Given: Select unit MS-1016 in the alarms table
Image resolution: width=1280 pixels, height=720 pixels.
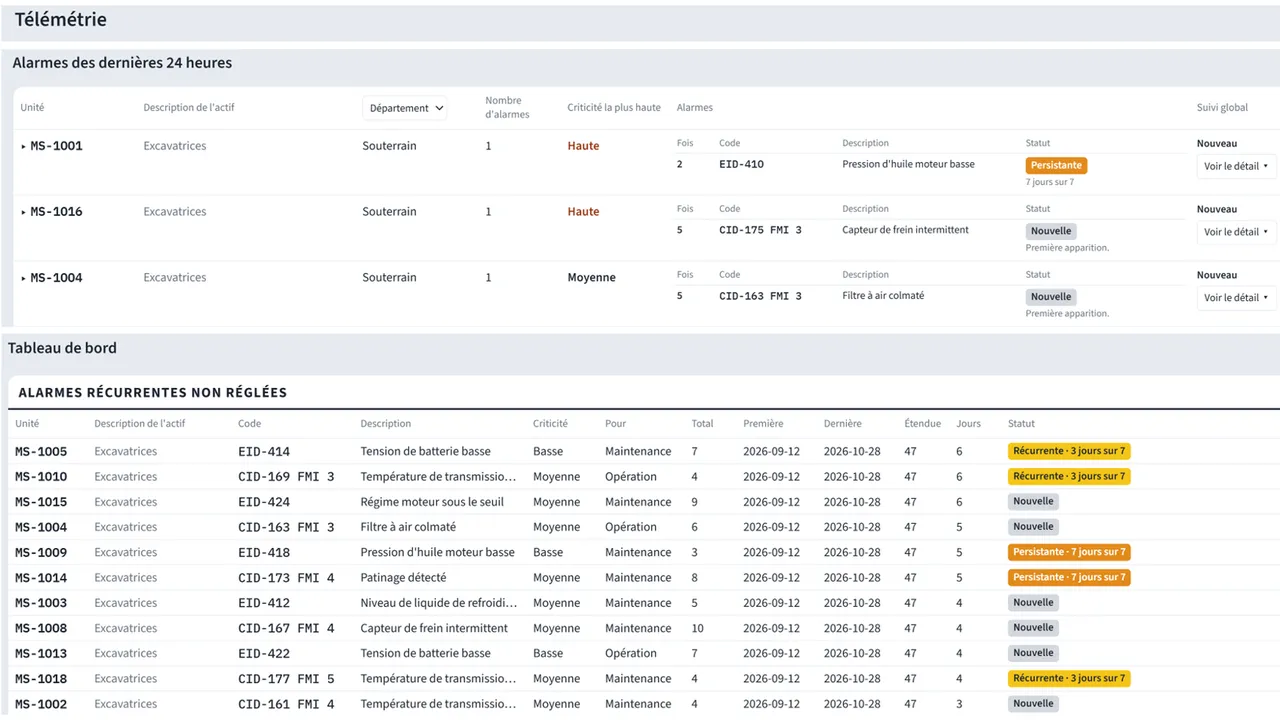Looking at the screenshot, I should (x=56, y=212).
